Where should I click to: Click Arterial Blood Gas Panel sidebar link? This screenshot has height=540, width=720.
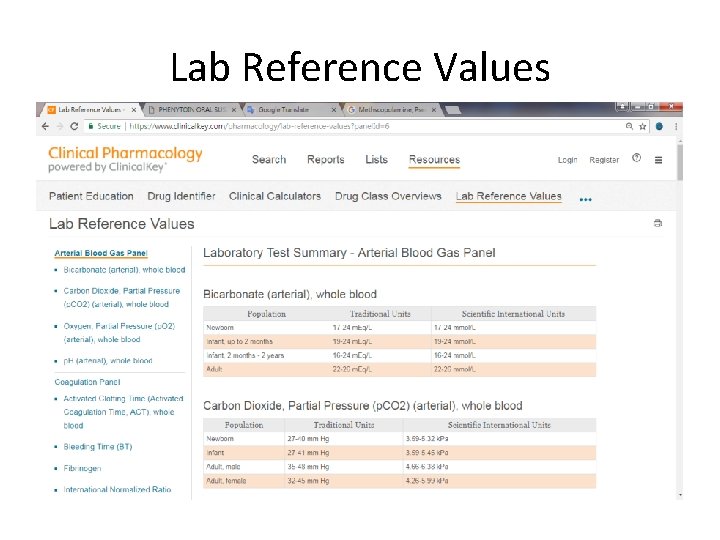(x=101, y=253)
